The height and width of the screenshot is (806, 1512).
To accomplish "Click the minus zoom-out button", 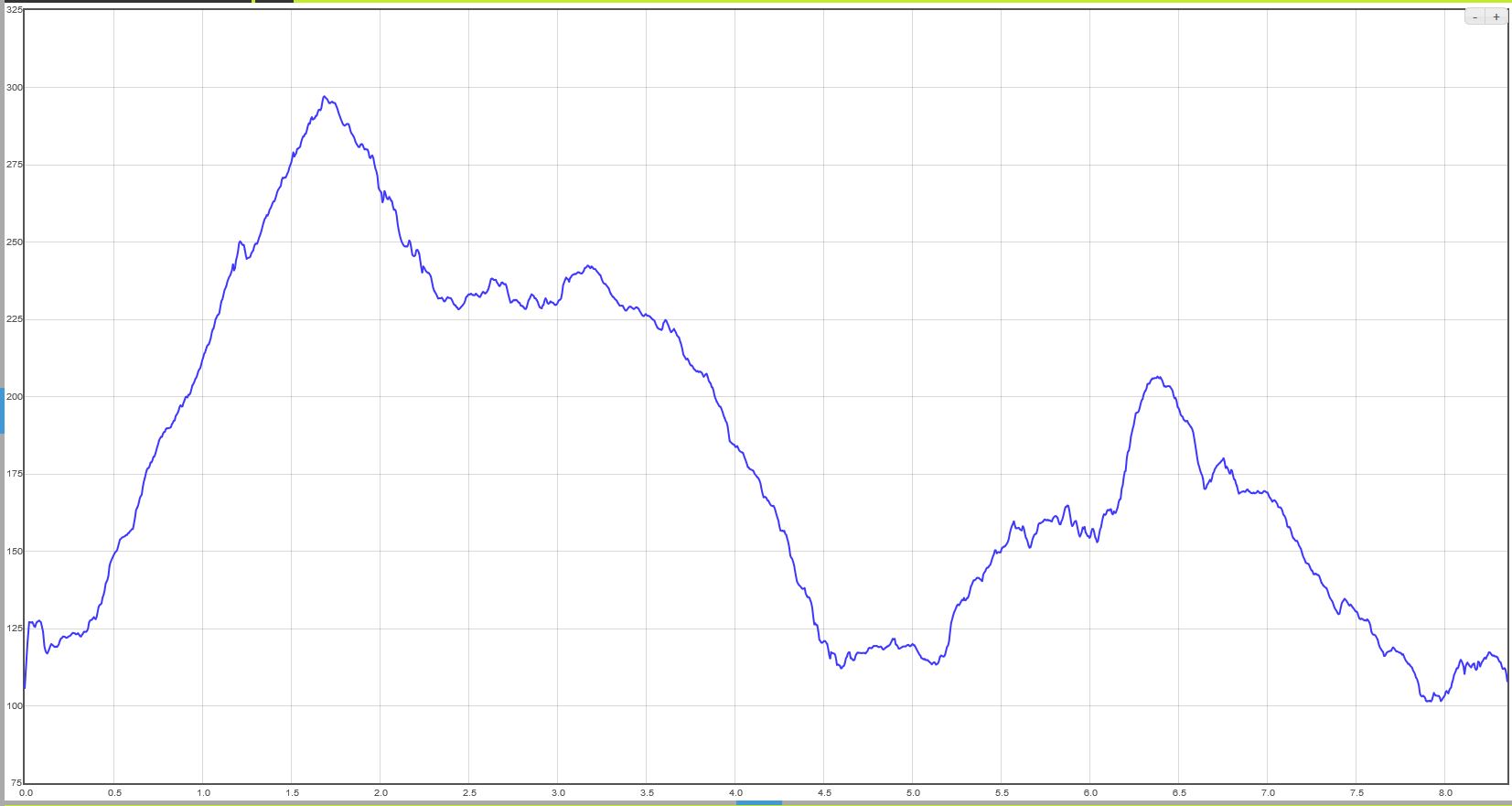I will [1474, 16].
